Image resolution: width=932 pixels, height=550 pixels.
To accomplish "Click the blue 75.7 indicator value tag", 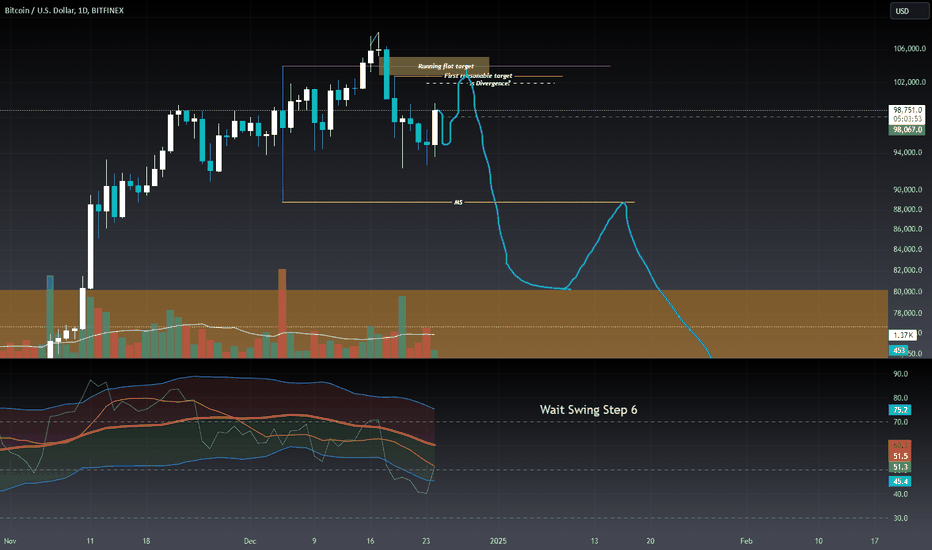I will (900, 410).
